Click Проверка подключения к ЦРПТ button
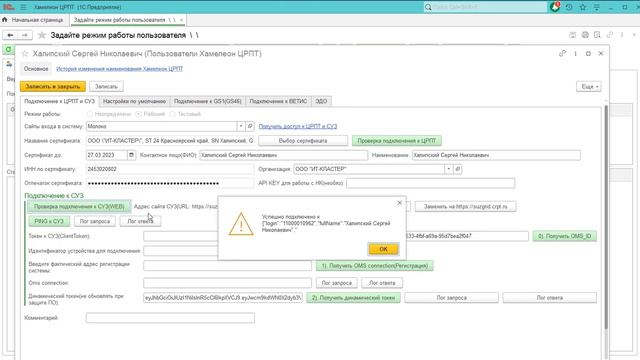Screen dimensions: 640x360 click(397, 141)
